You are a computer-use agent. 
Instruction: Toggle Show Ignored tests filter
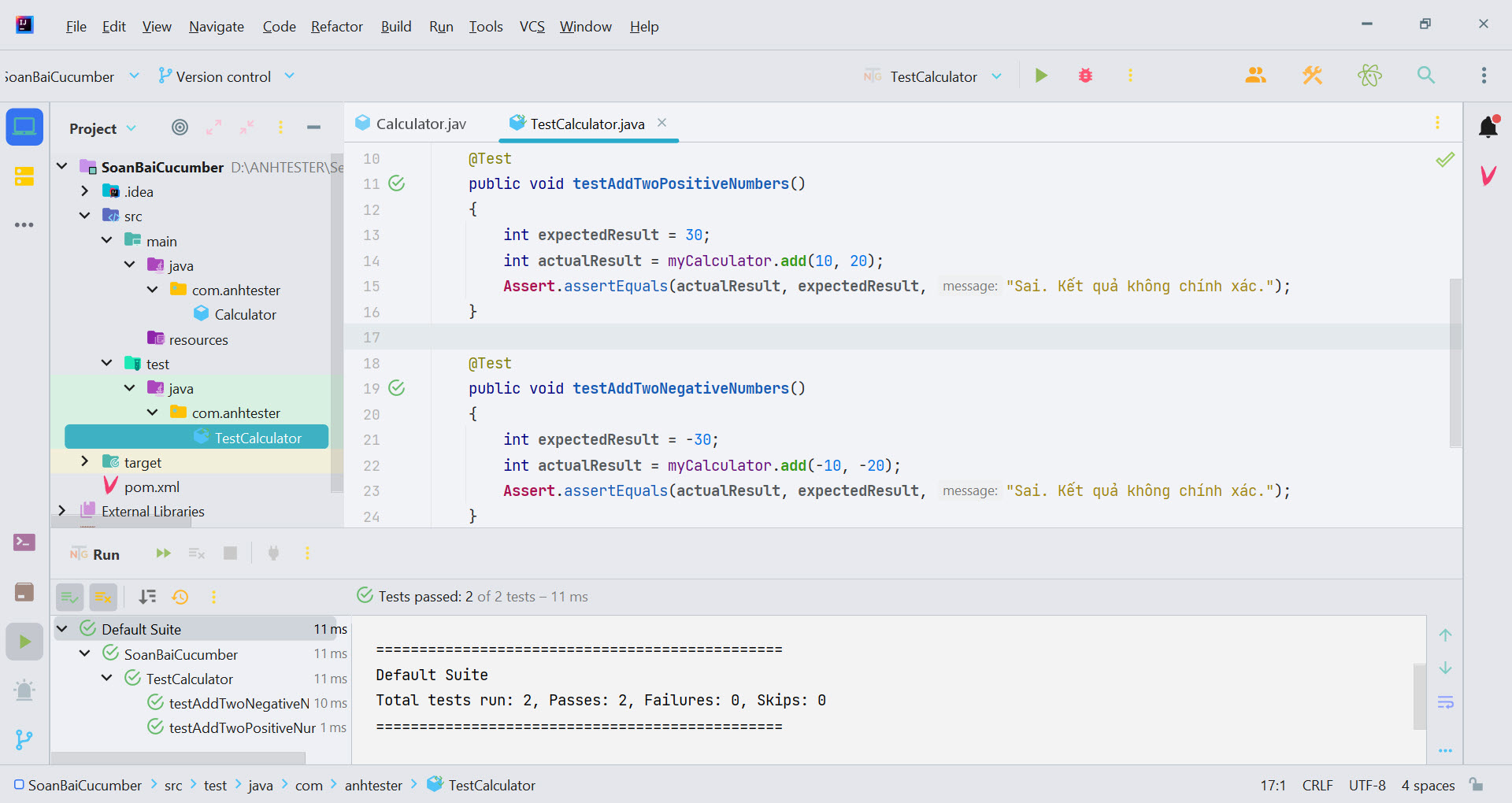[103, 598]
